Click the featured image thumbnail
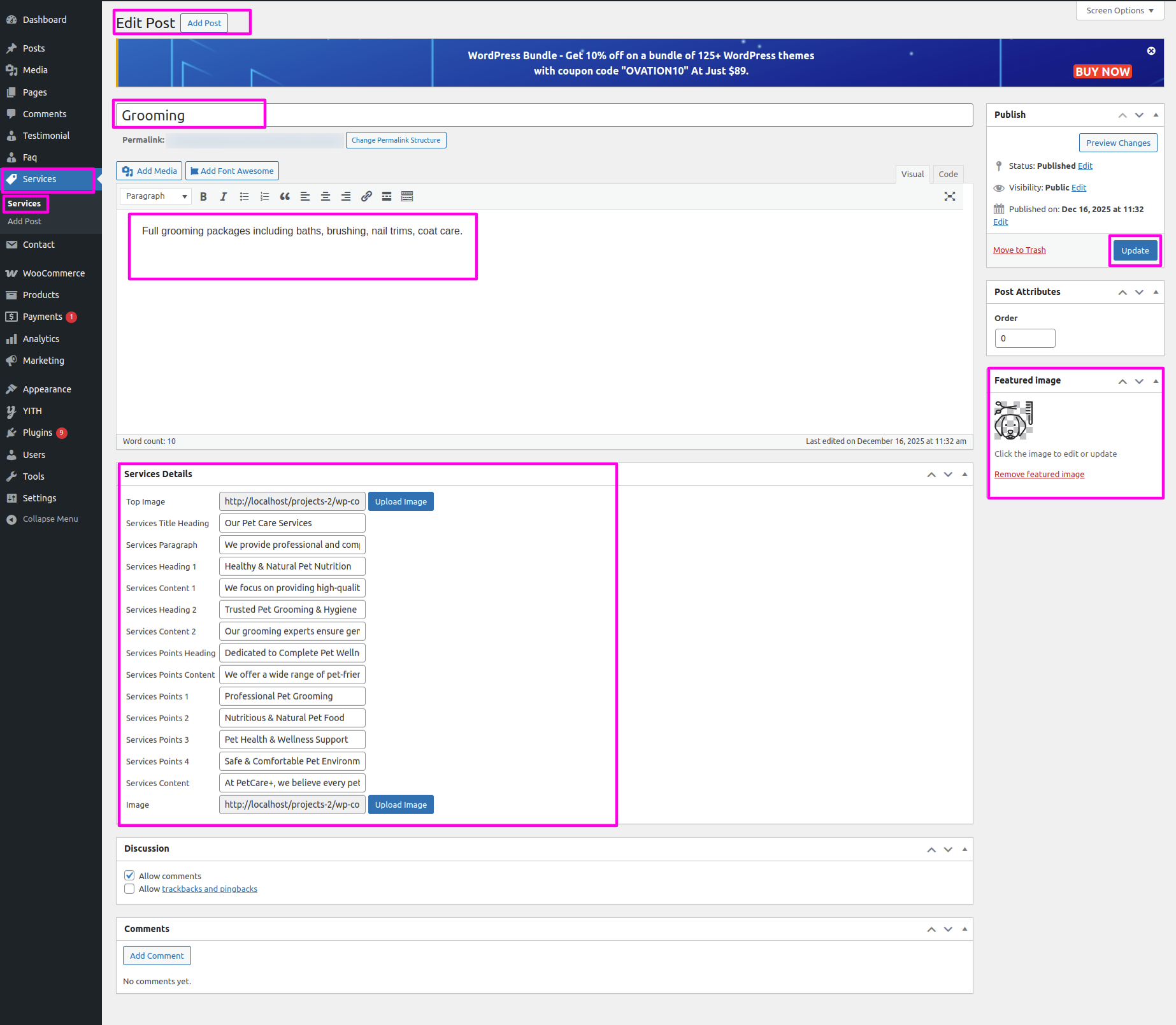 1014,420
